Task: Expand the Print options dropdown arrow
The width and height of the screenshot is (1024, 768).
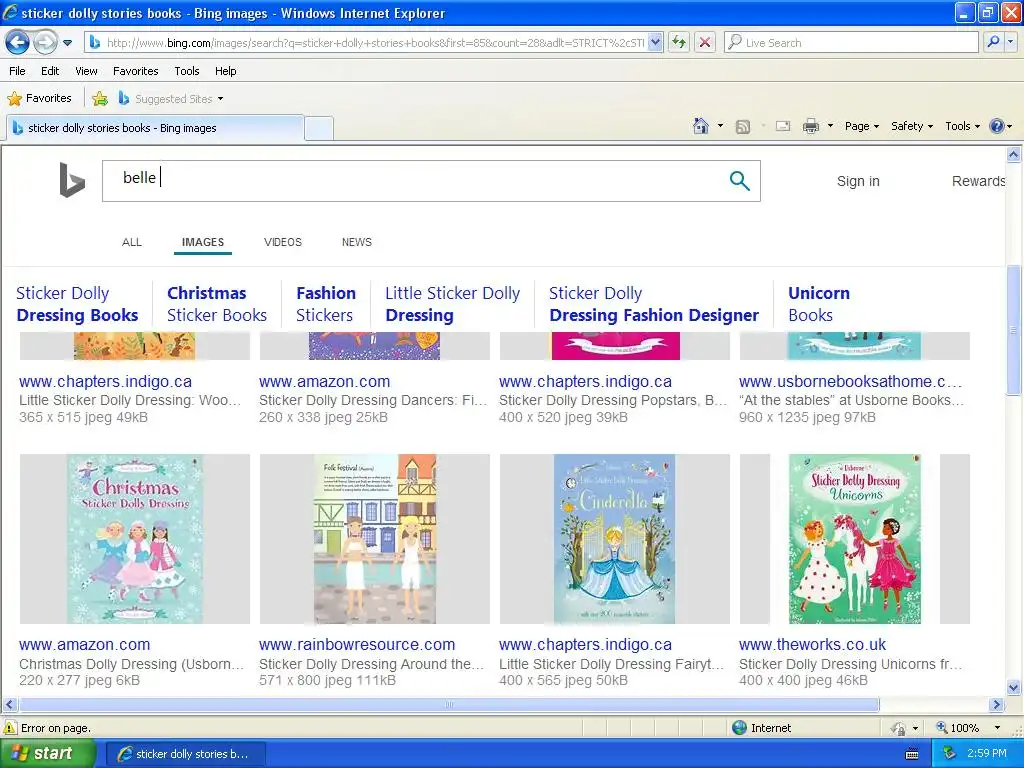Action: tap(830, 126)
